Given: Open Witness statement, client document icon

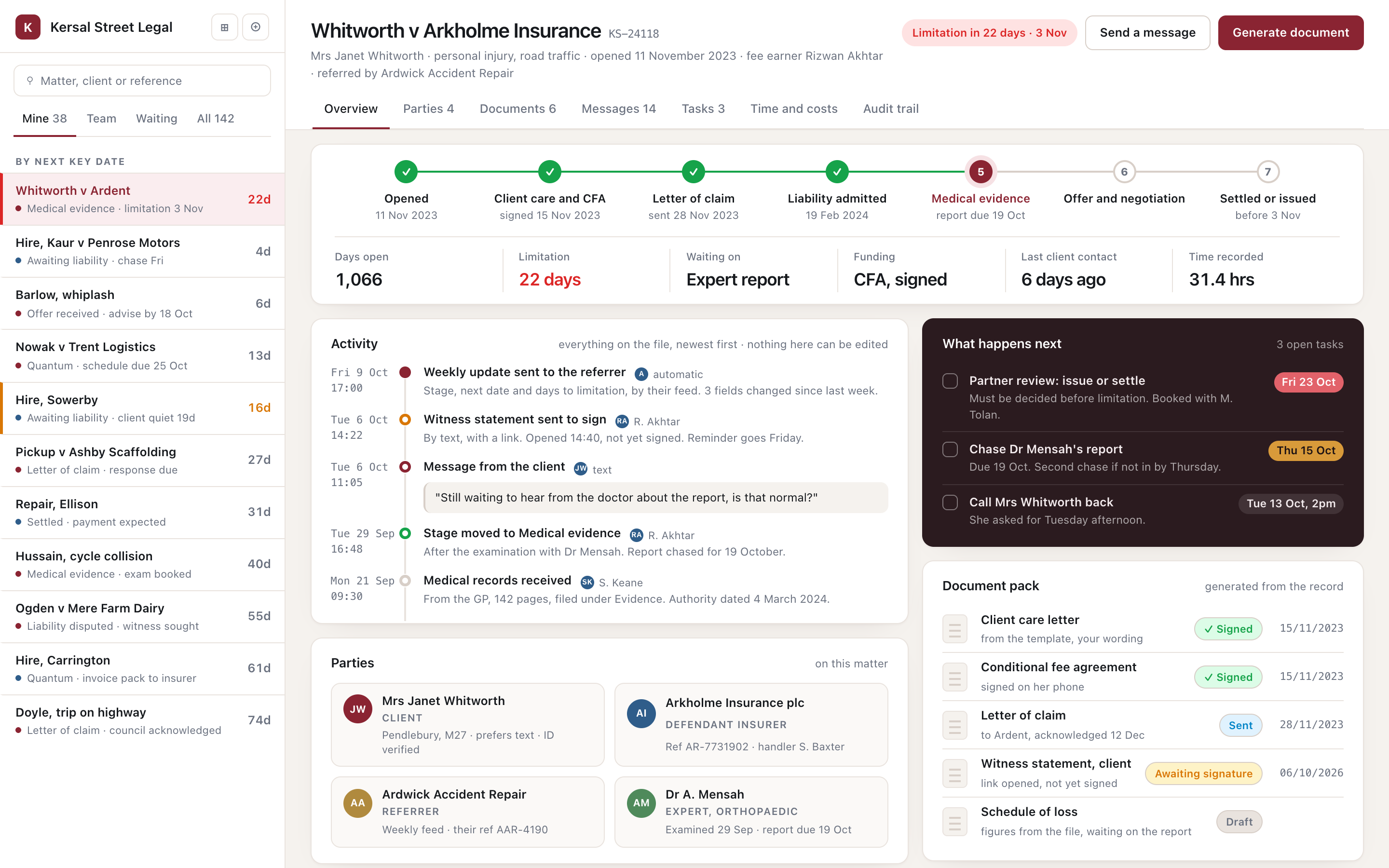Looking at the screenshot, I should [x=954, y=774].
